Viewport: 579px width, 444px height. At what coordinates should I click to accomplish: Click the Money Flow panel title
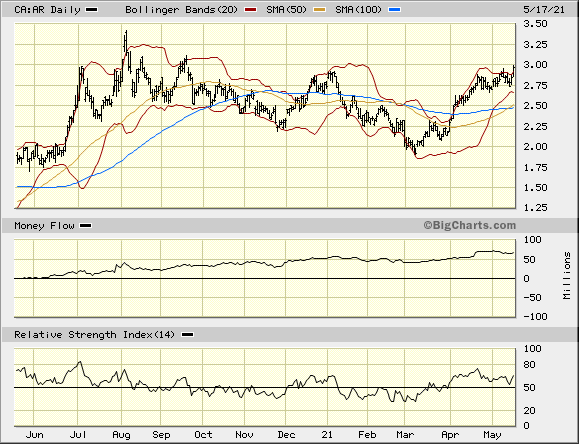pos(44,225)
